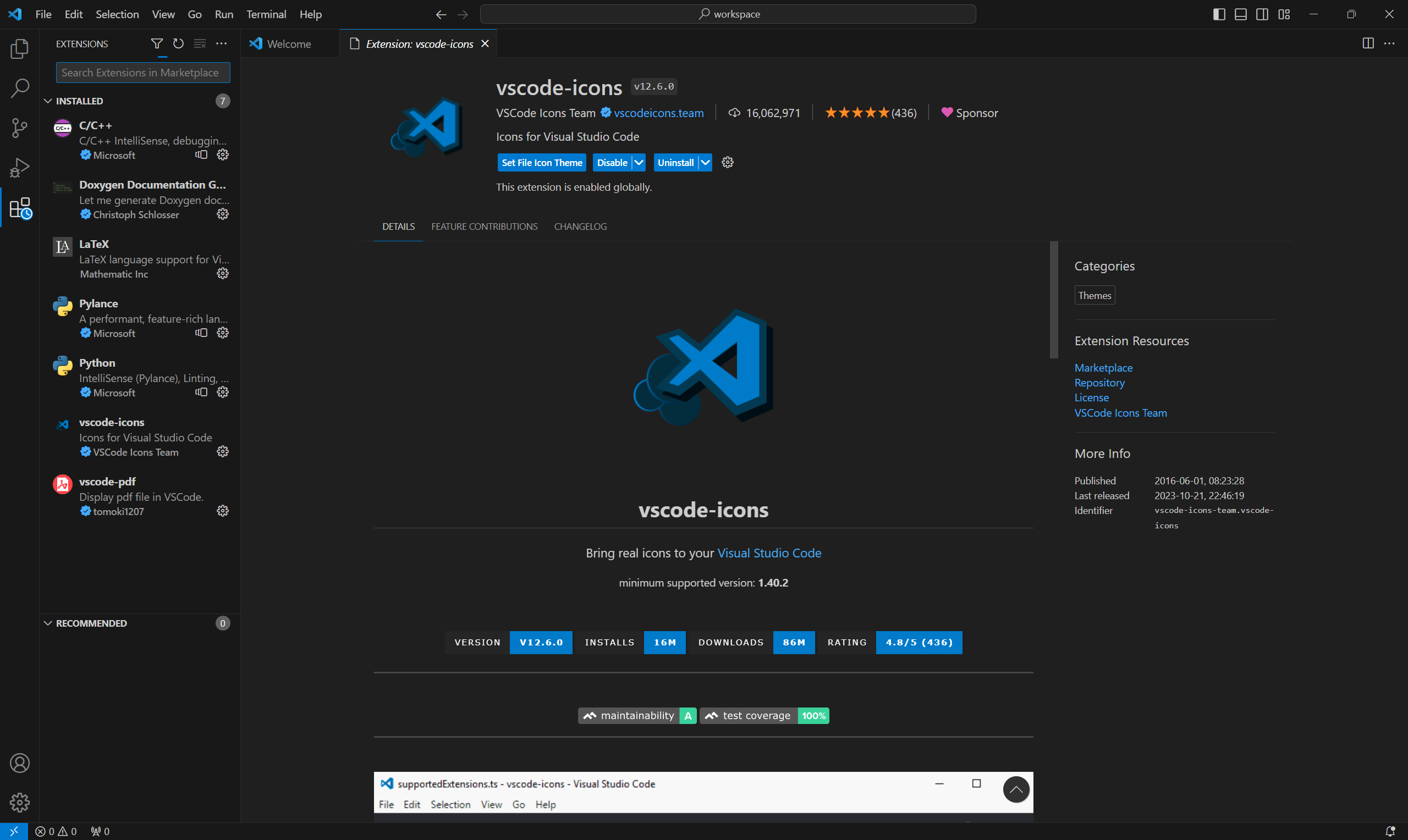Open the Repository resource link
This screenshot has height=840, width=1408.
[x=1099, y=383]
